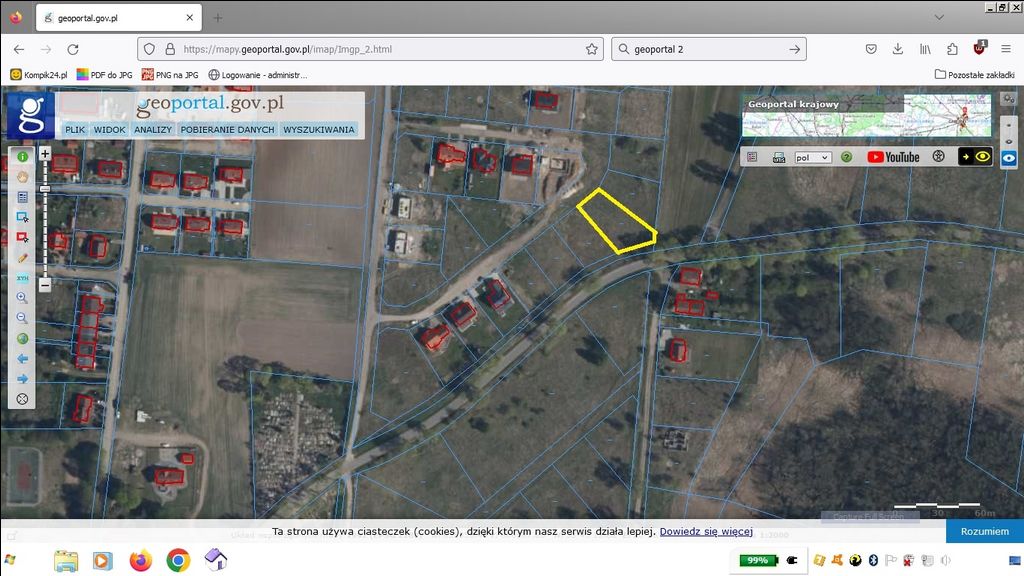The image size is (1024, 576).
Task: Click the pencil drawing tool
Action: pos(22,257)
